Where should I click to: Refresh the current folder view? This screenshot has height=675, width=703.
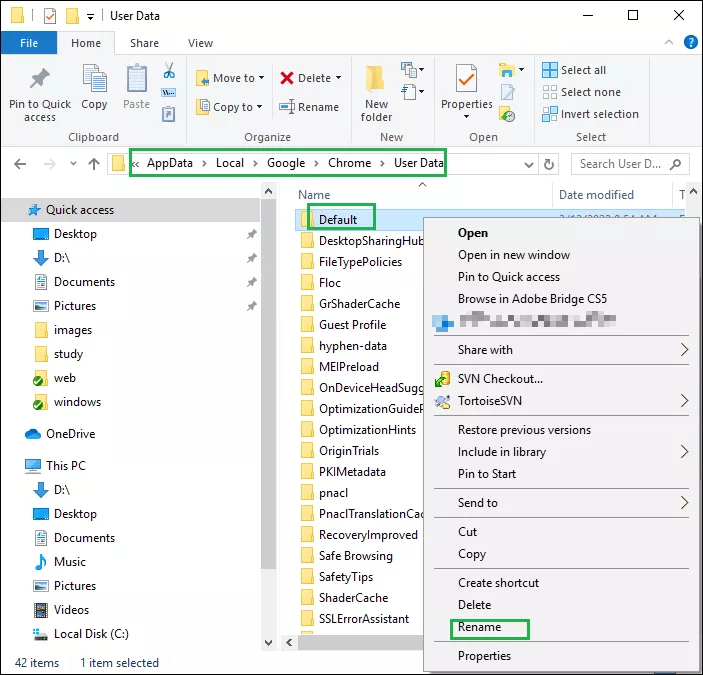pos(549,164)
